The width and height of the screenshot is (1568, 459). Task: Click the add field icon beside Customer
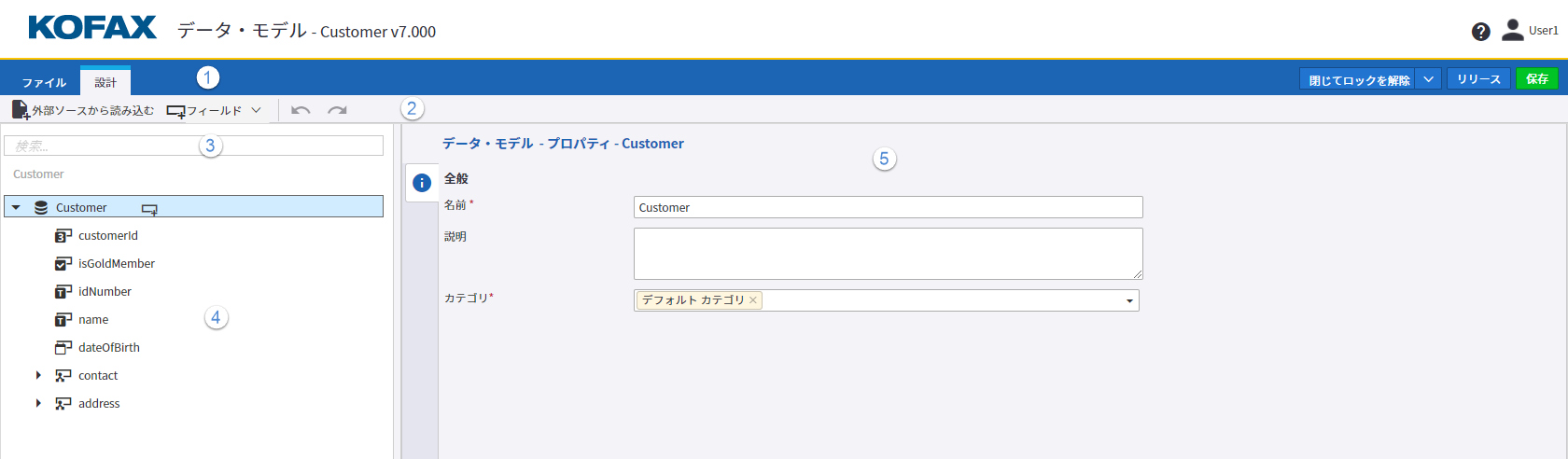point(149,209)
